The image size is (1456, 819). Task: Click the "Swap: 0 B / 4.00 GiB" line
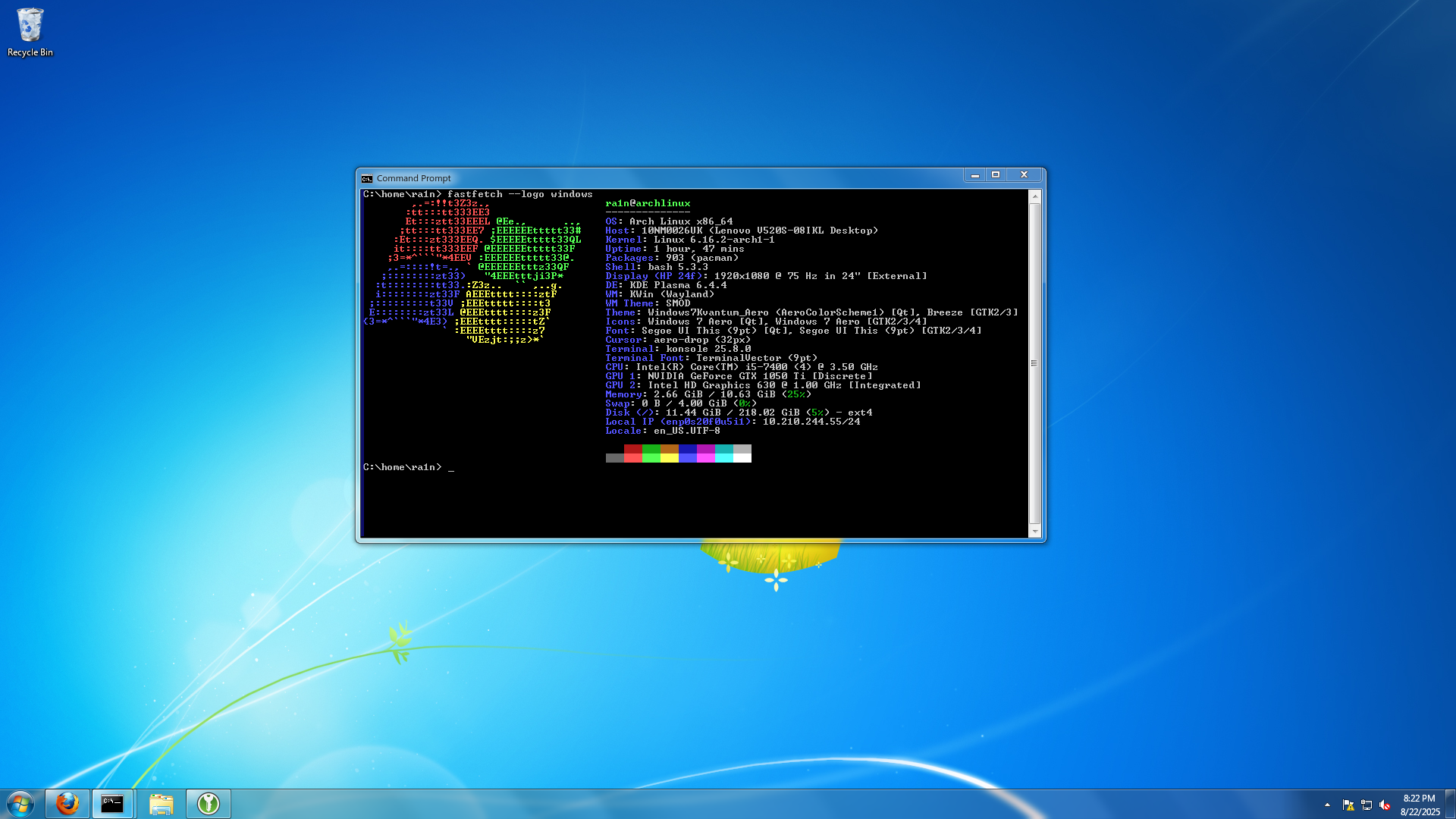click(x=681, y=403)
